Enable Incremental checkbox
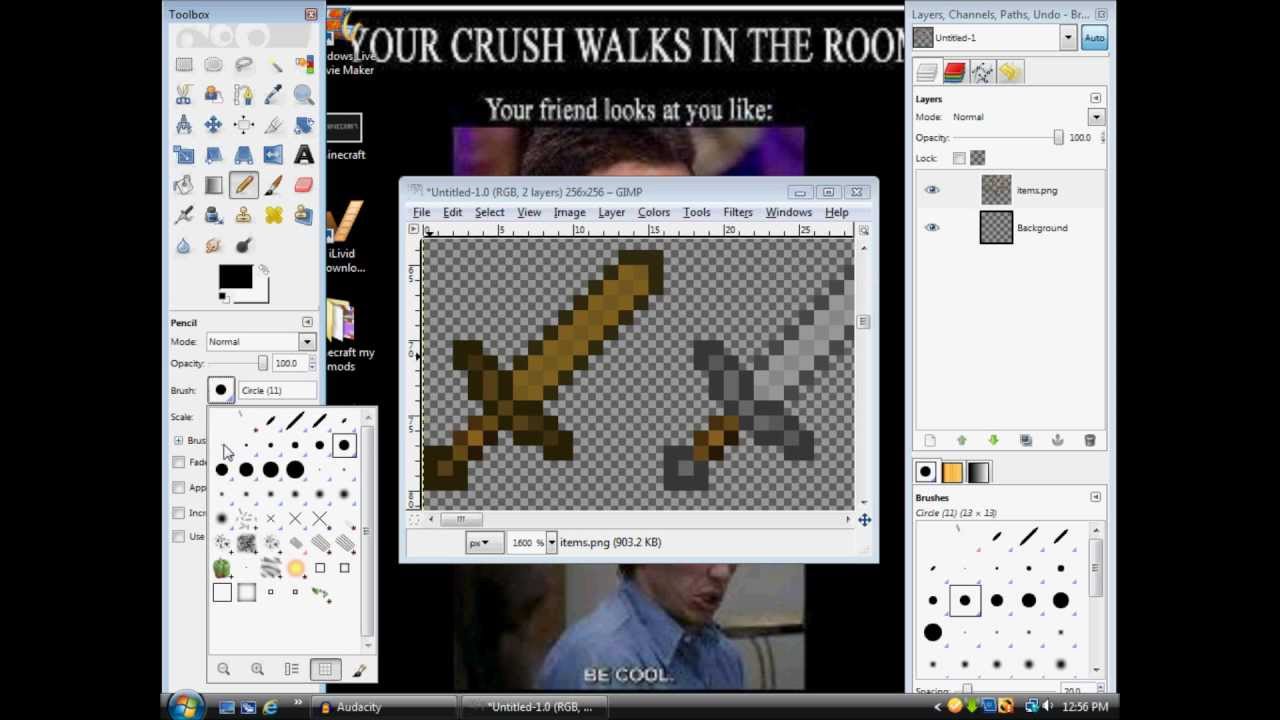The height and width of the screenshot is (720, 1280). click(178, 513)
